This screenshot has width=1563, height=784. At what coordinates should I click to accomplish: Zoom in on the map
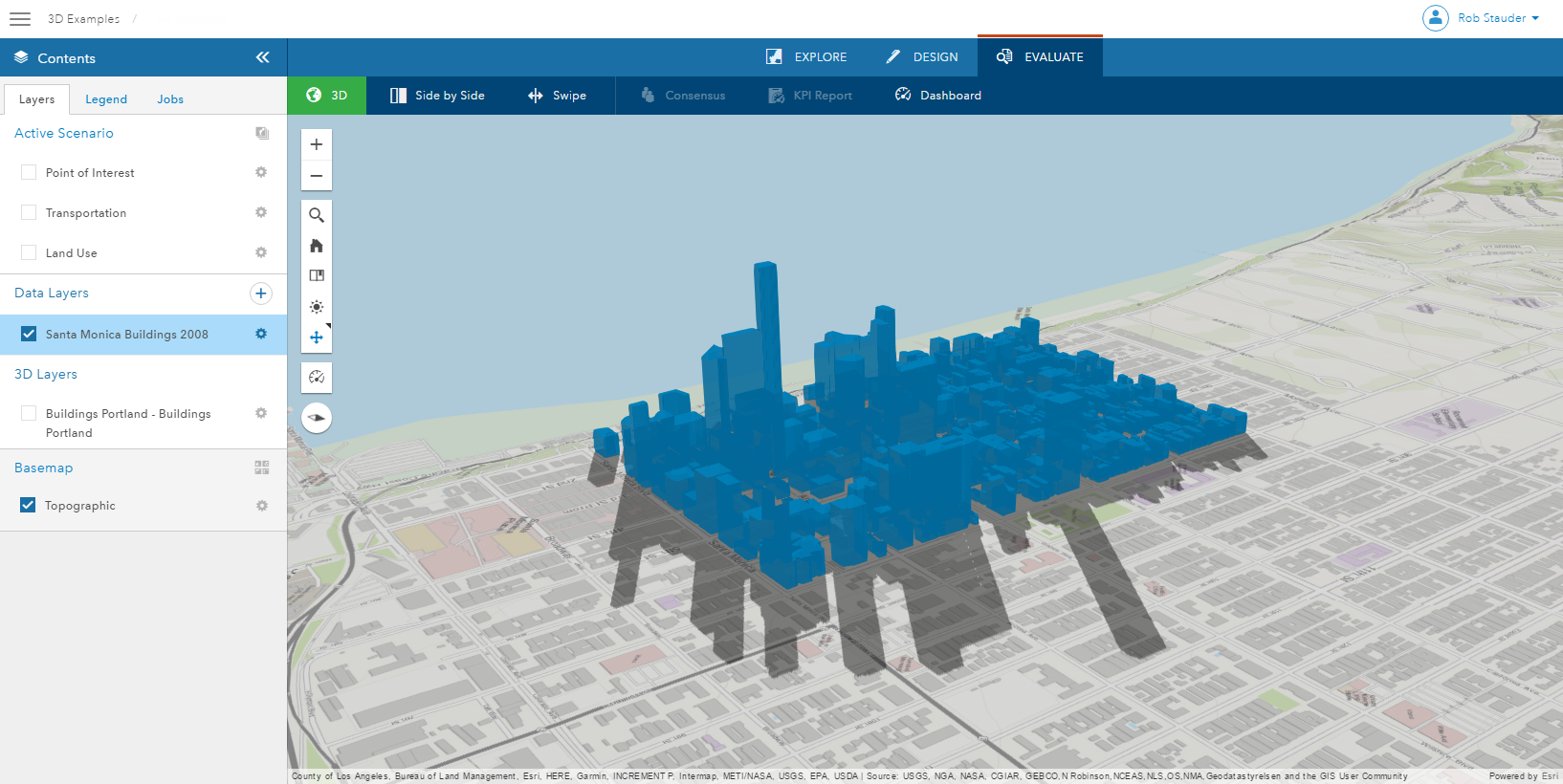tap(317, 144)
